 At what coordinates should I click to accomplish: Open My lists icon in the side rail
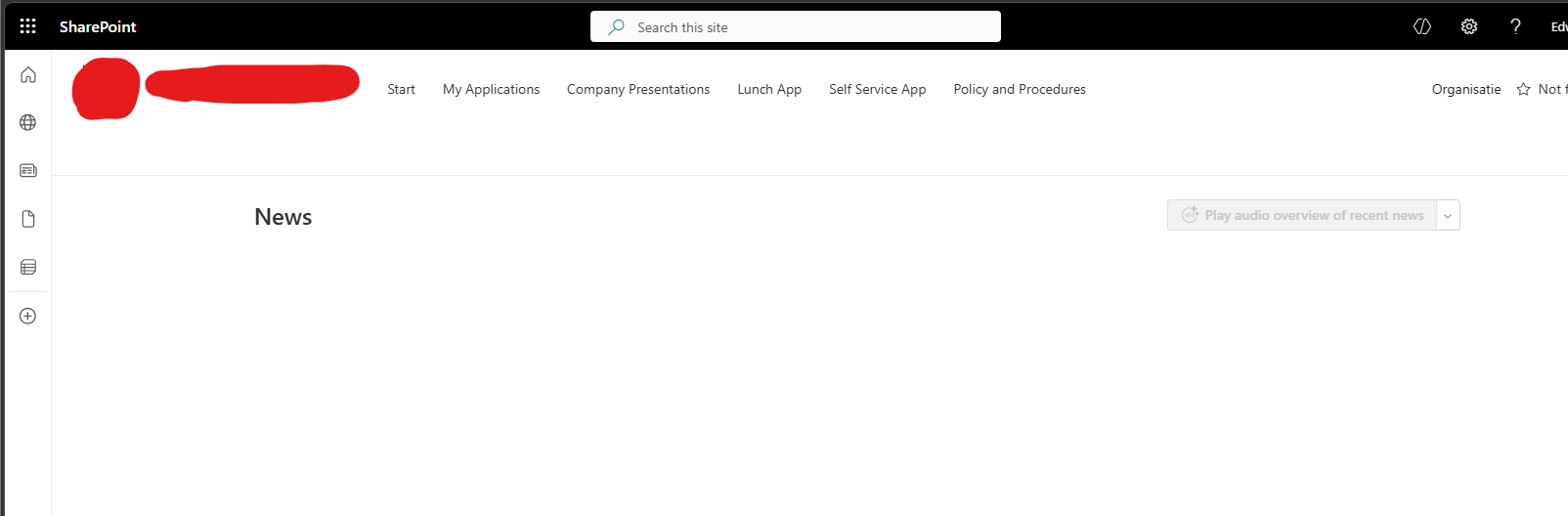pyautogui.click(x=28, y=267)
